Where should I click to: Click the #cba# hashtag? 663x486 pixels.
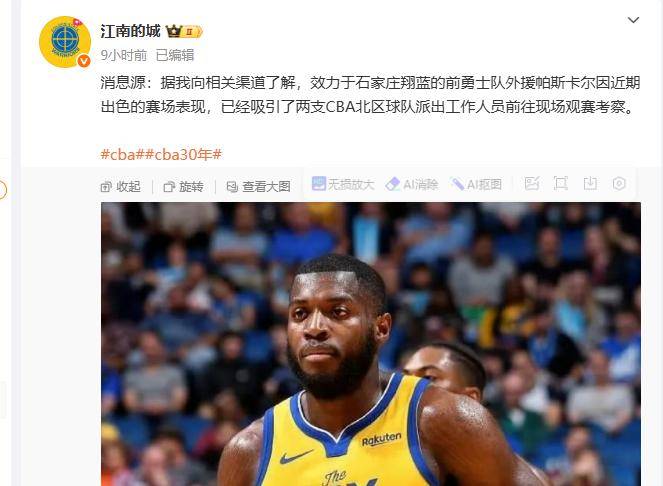[123, 154]
